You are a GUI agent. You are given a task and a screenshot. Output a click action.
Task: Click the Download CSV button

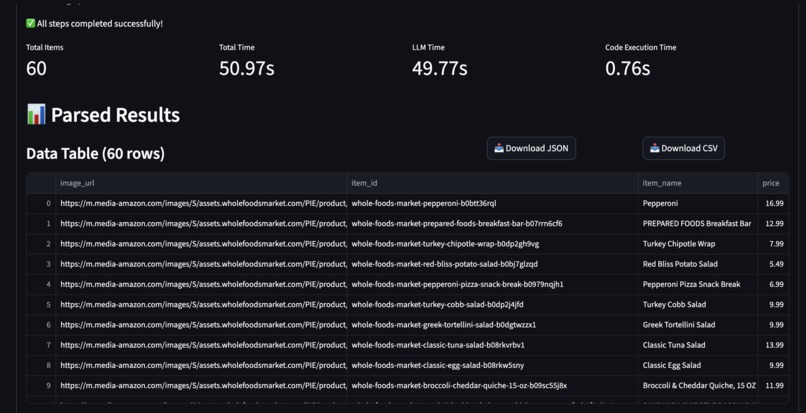click(683, 149)
